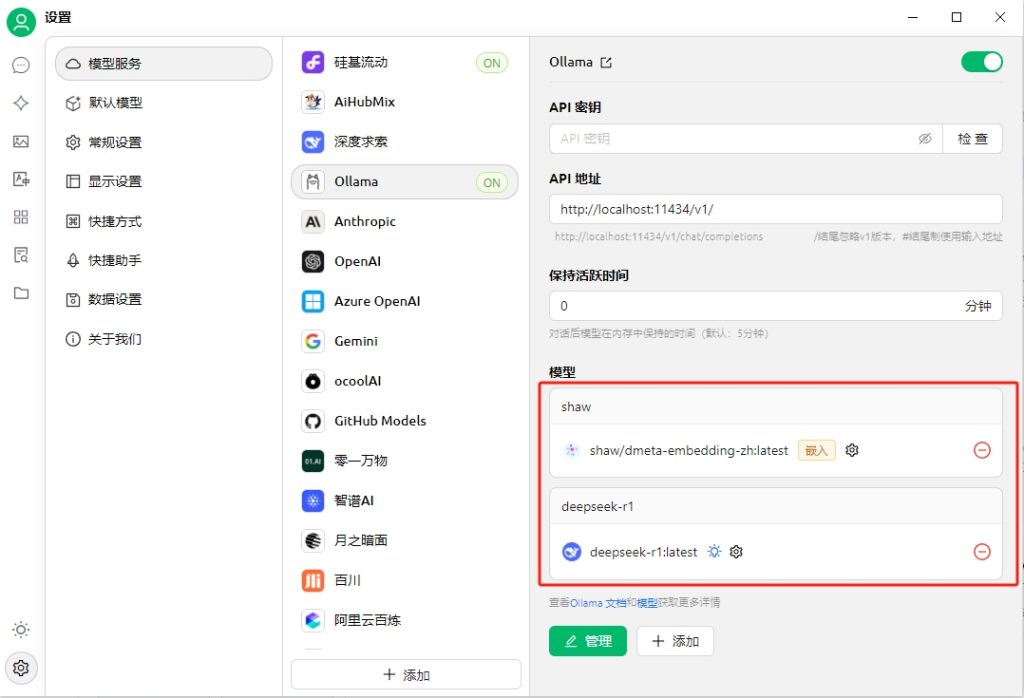Click the deepseek-r1:latest model name
The width and height of the screenshot is (1024, 698).
[643, 552]
